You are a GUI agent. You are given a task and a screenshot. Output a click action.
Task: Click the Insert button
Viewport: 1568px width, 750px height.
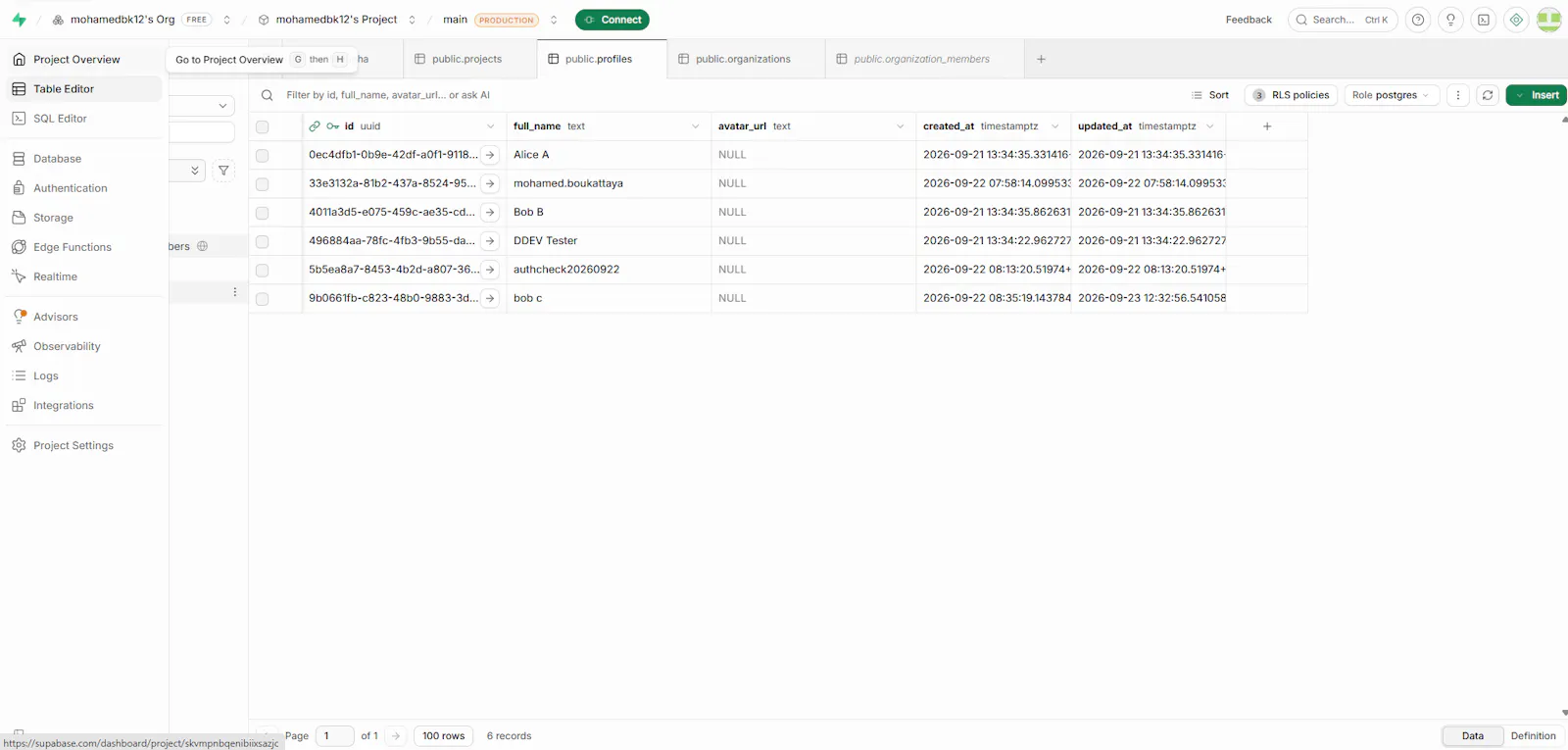tap(1537, 95)
